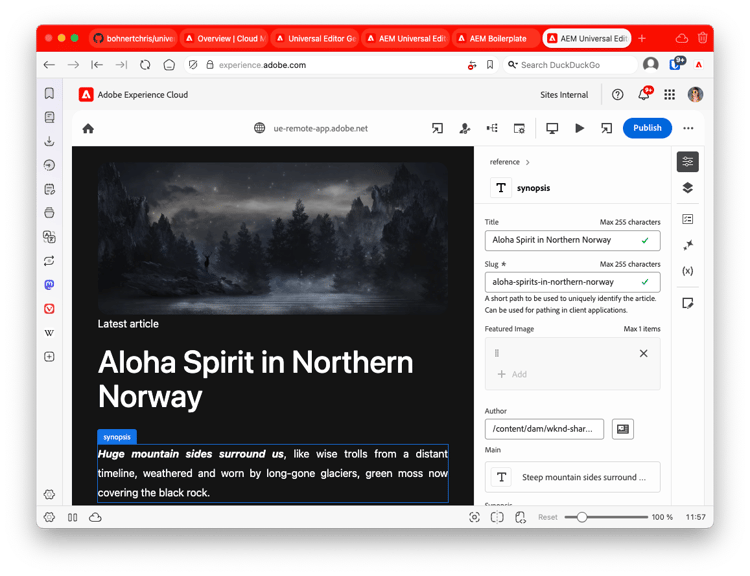Click the Aloha Spirit in Northern Norway heading
The width and height of the screenshot is (750, 576).
click(x=255, y=379)
